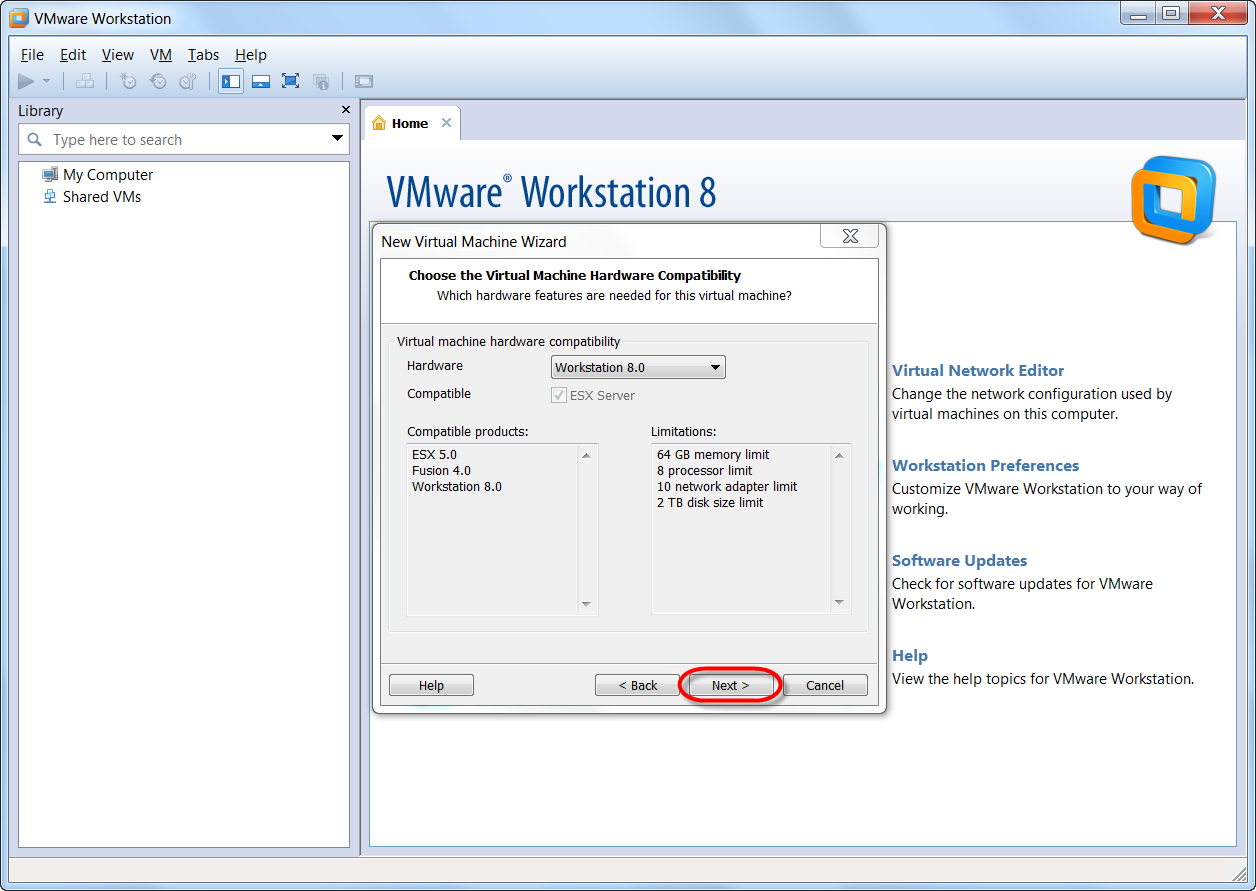Open the Hardware compatibility dropdown
Screen dimensions: 1256x891
pos(638,367)
